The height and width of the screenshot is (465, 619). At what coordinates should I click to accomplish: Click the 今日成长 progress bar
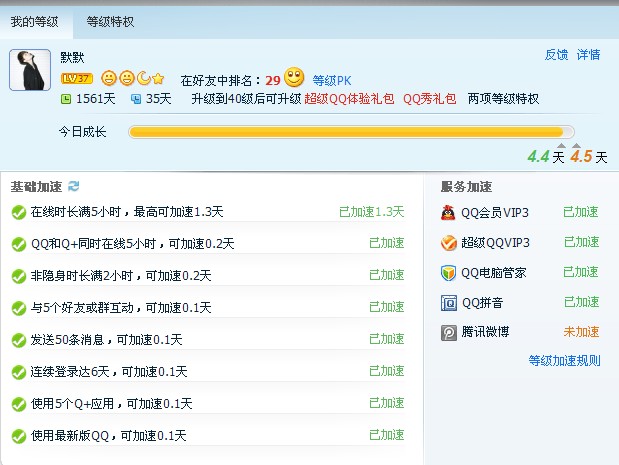tap(351, 131)
